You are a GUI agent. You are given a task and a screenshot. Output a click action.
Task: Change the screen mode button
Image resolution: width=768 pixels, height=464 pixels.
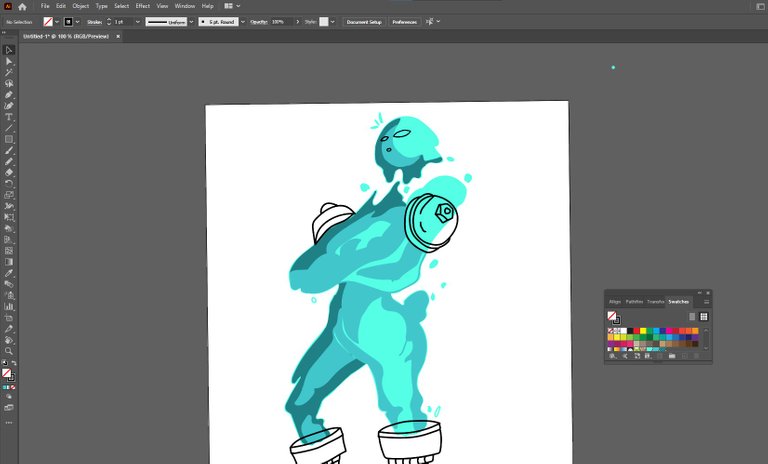[9, 407]
